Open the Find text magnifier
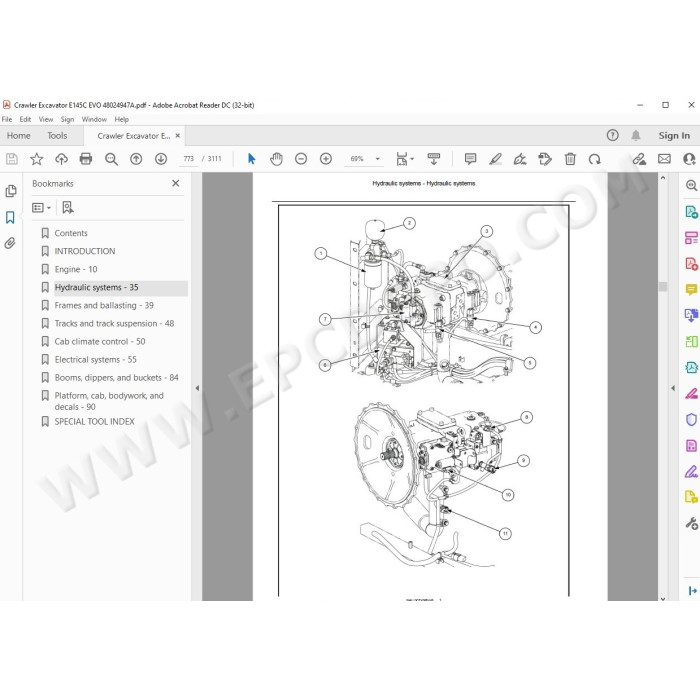The height and width of the screenshot is (700, 700). click(x=111, y=159)
